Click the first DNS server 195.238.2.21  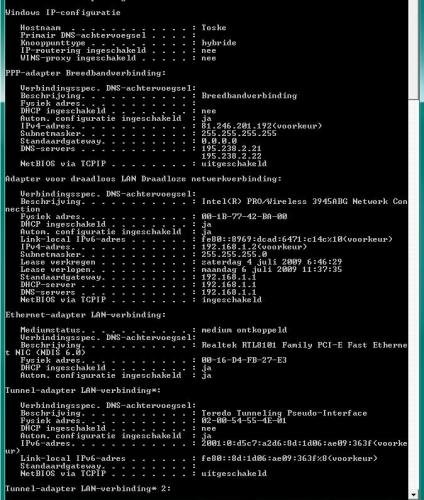[x=231, y=149]
